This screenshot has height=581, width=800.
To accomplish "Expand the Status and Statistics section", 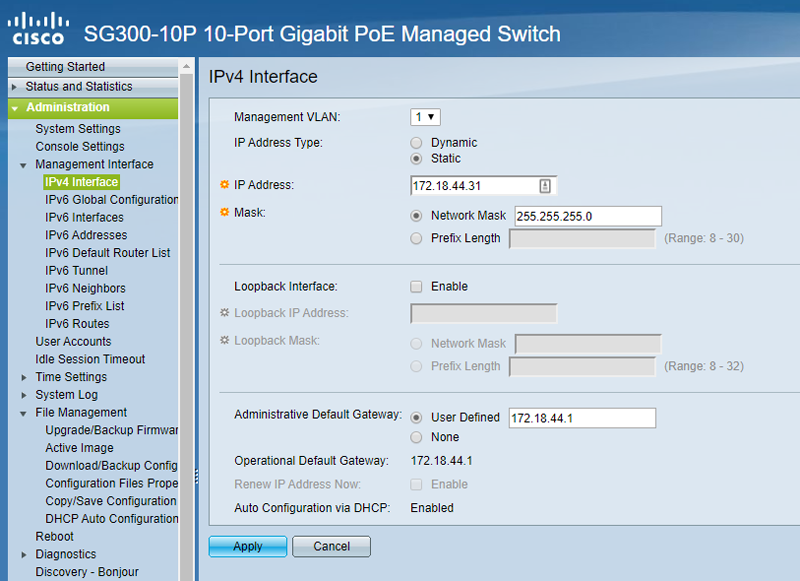I will (14, 87).
